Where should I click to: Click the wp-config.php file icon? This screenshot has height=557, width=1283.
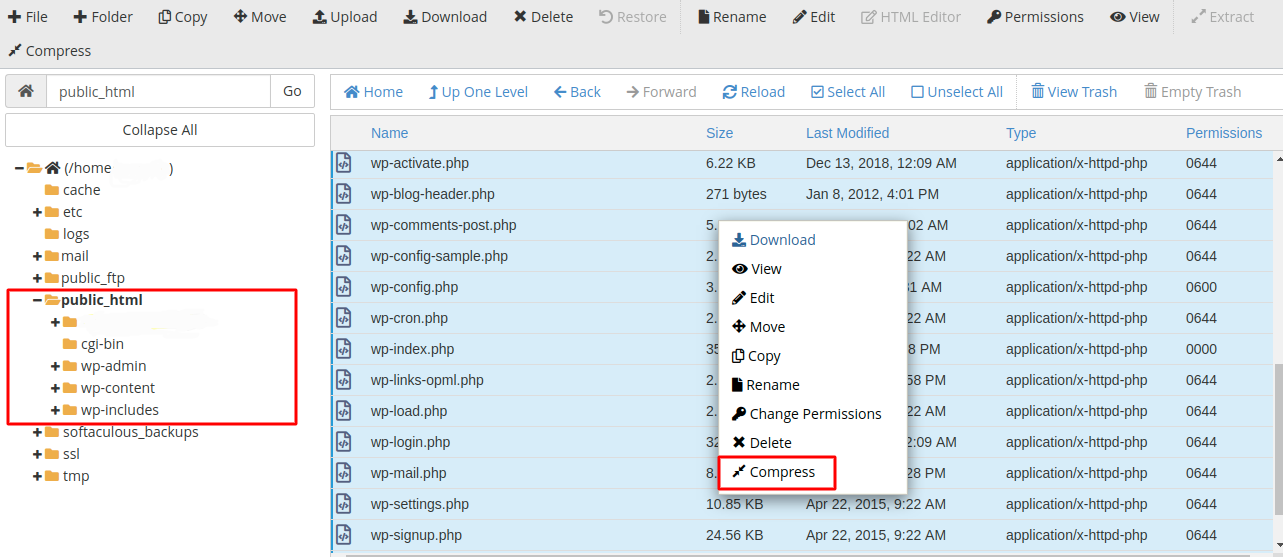[x=344, y=287]
